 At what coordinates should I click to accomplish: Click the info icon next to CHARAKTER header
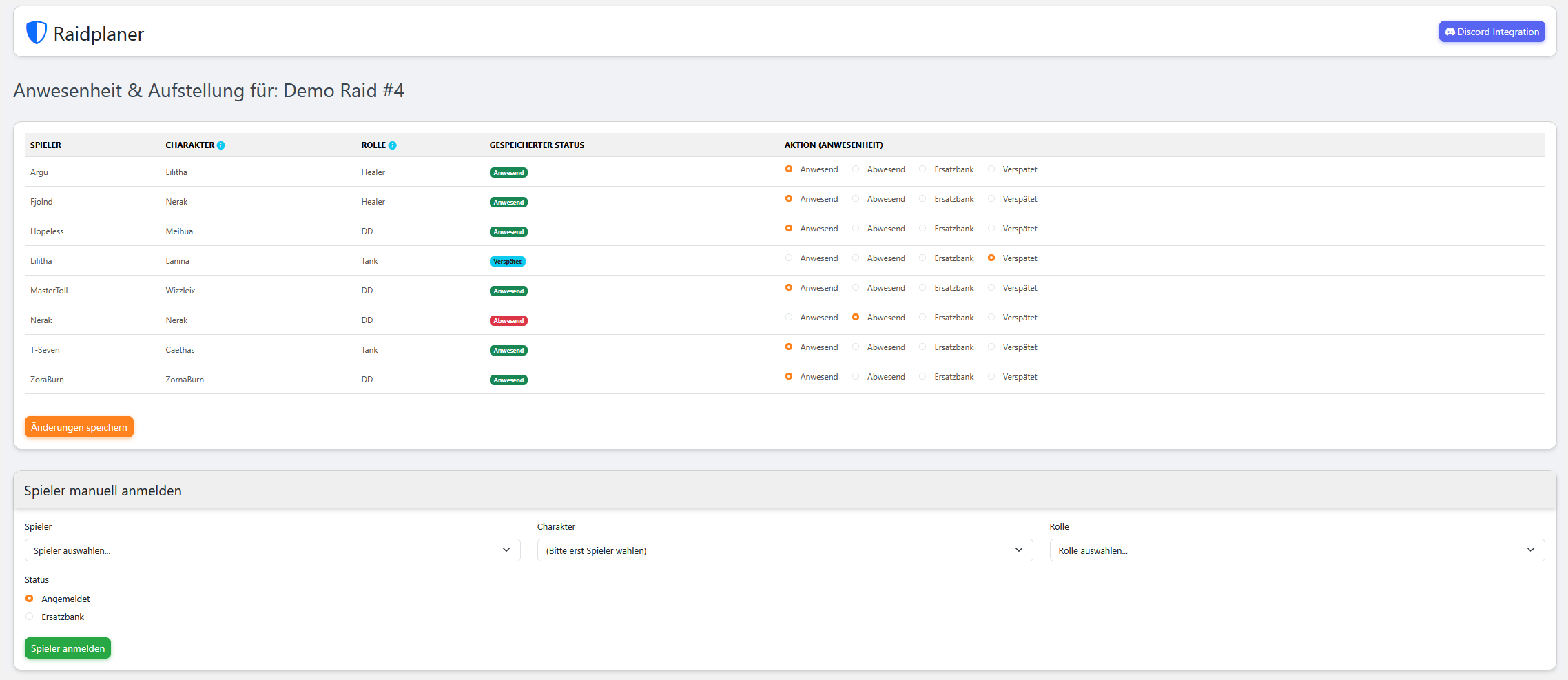[221, 145]
